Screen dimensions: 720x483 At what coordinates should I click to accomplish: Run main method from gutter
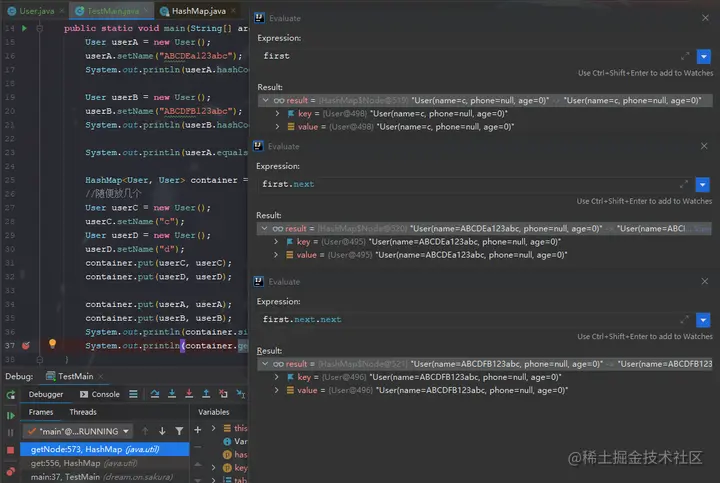(x=24, y=28)
